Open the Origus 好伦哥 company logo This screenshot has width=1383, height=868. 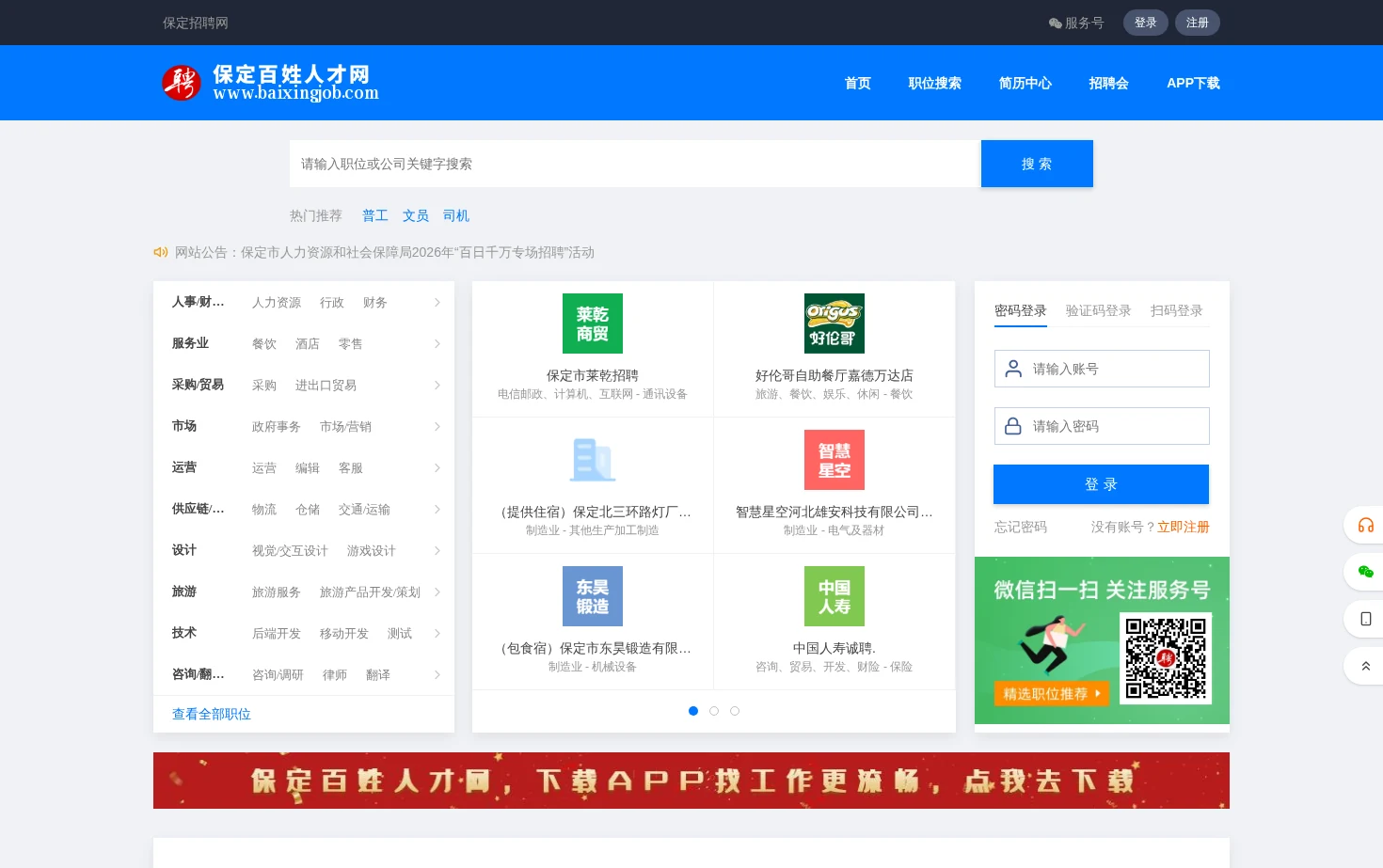[x=835, y=324]
